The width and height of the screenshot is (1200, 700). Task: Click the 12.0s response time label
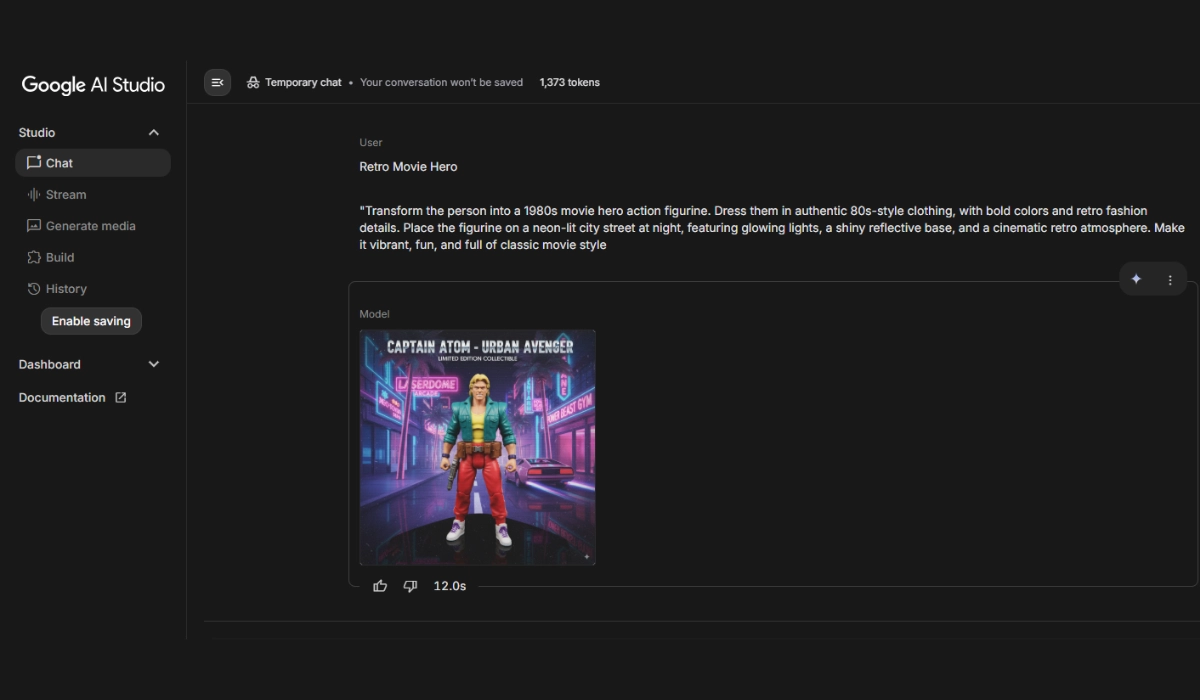(449, 586)
